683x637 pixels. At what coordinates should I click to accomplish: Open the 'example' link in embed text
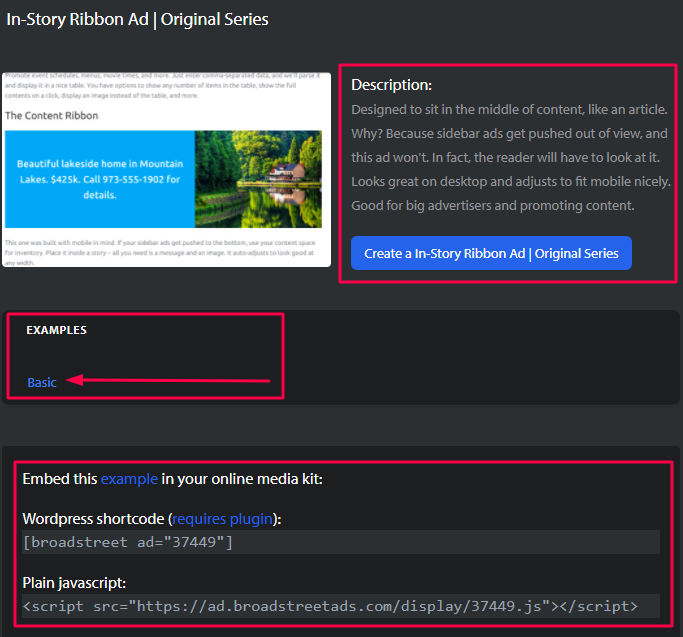coord(129,479)
